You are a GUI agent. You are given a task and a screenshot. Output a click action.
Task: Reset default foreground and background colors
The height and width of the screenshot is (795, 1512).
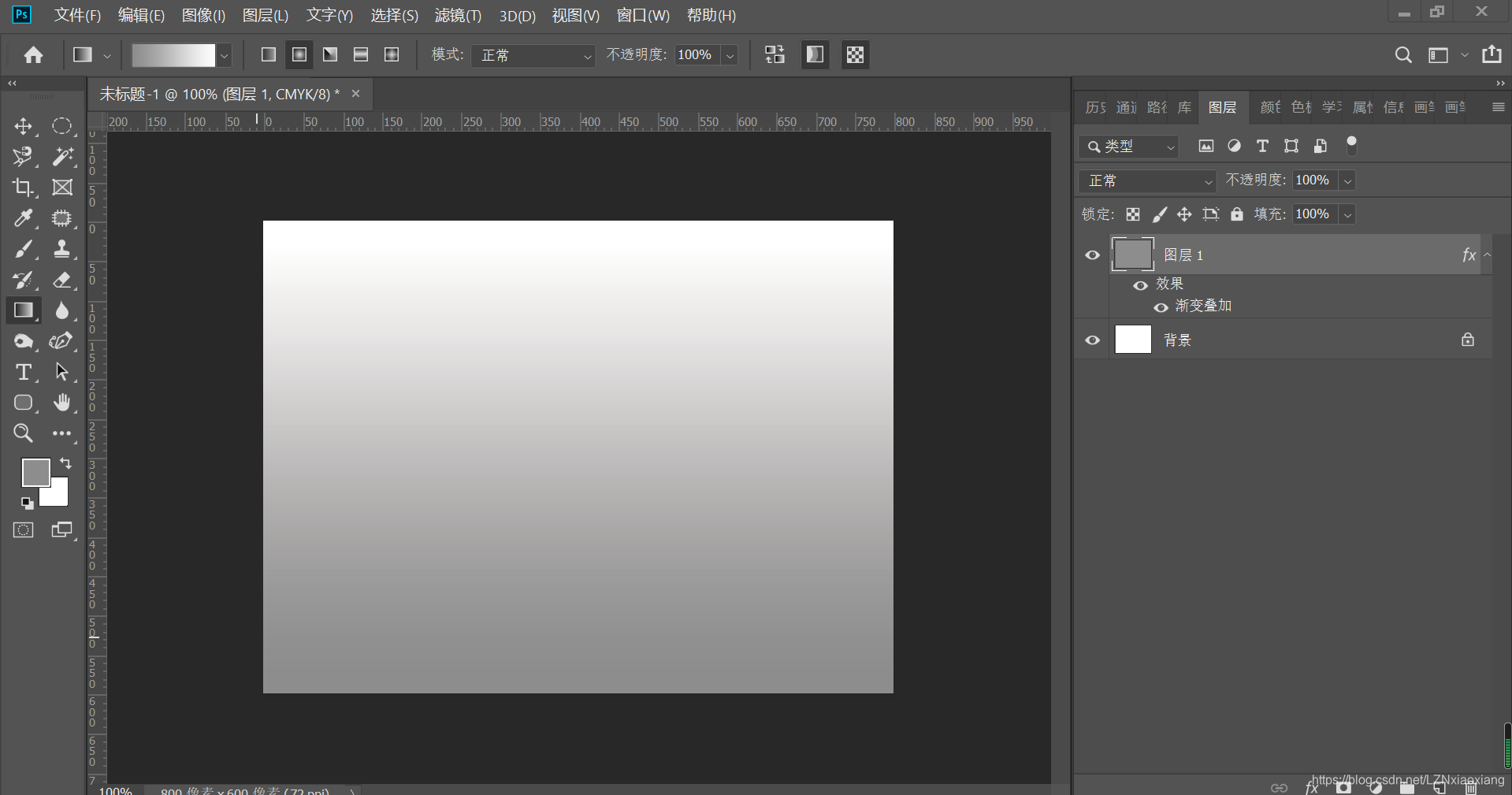pos(27,503)
